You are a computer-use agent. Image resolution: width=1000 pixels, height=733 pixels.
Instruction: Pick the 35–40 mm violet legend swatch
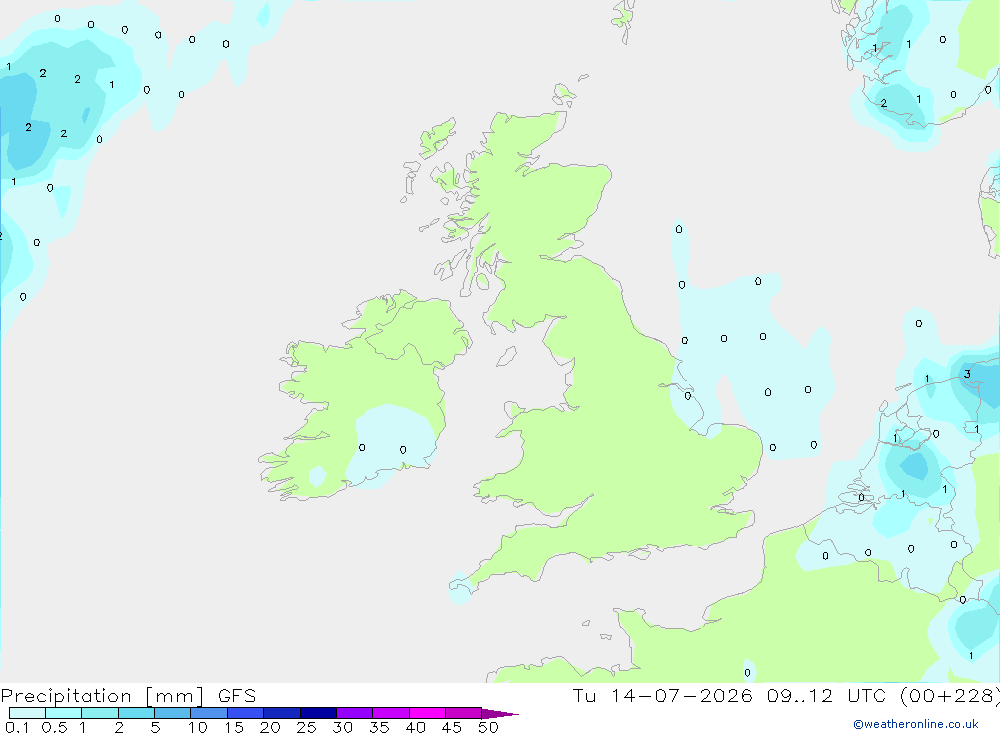[x=391, y=713]
